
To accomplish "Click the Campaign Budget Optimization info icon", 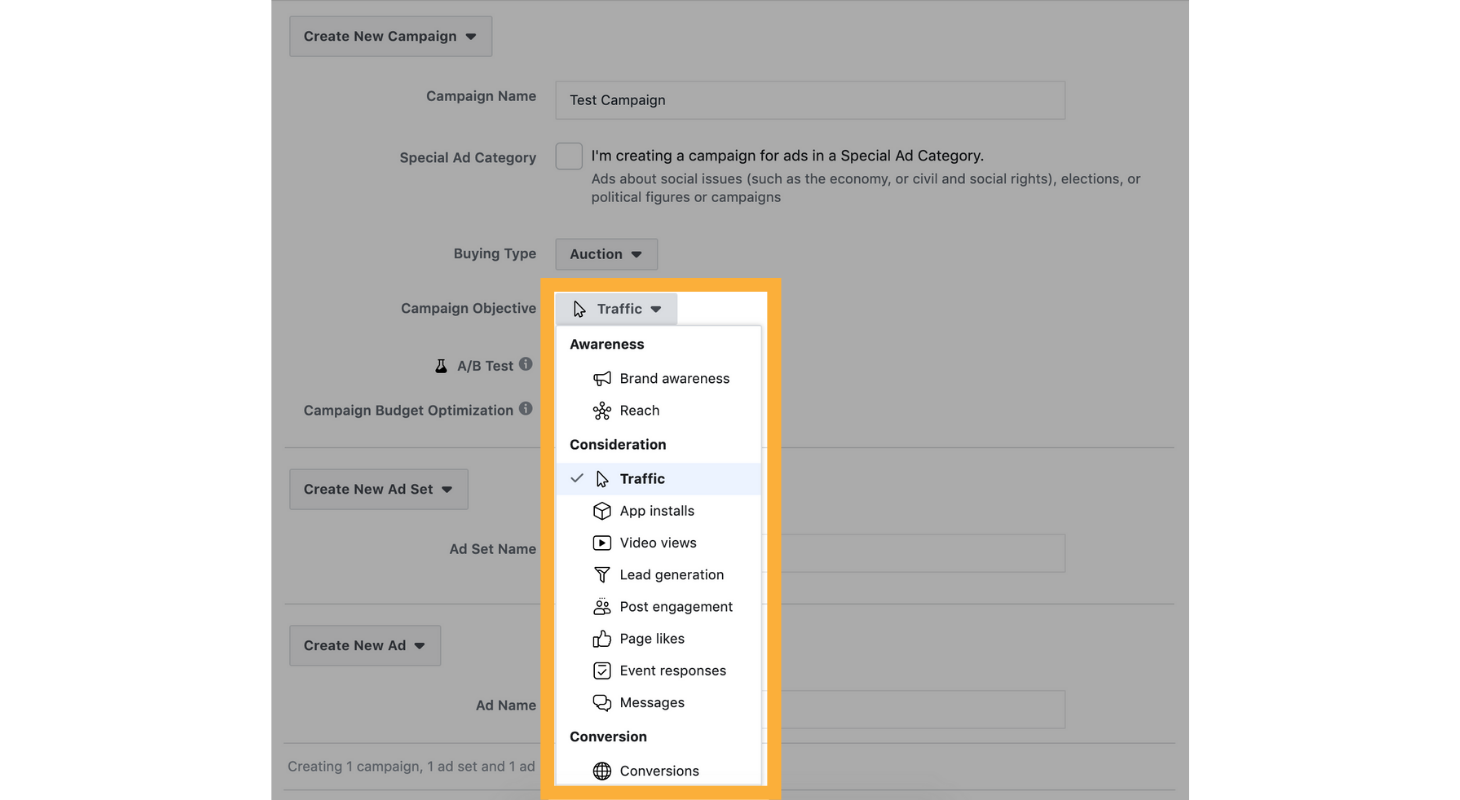I will [x=525, y=408].
